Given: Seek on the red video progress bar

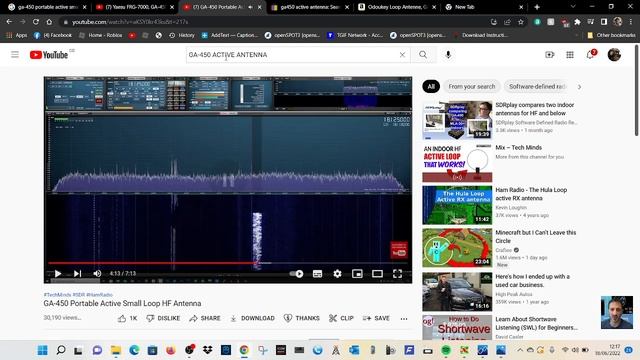Looking at the screenshot, I should (229, 263).
